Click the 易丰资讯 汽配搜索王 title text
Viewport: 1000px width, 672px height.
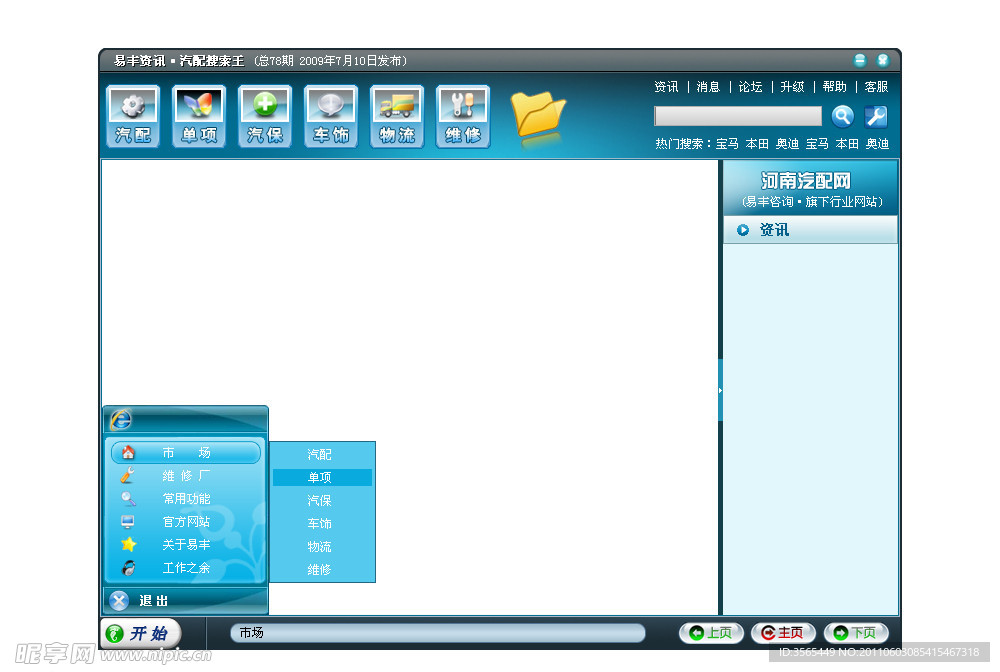pyautogui.click(x=179, y=61)
